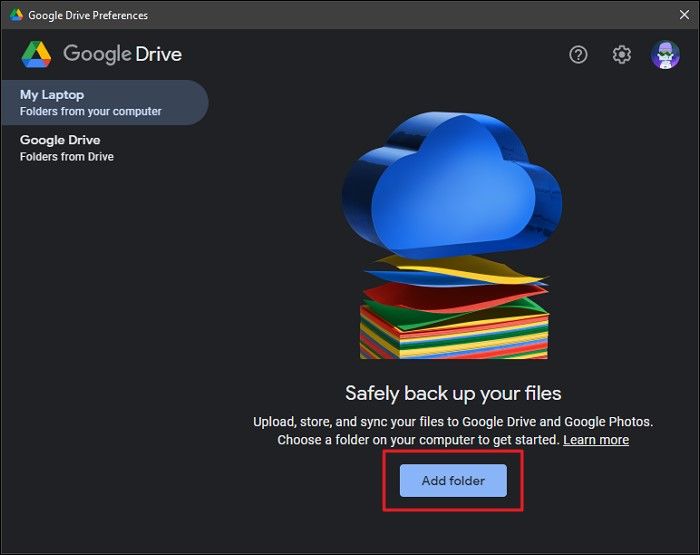Click the Google Drive triangle logo in header
Image resolution: width=700 pixels, height=555 pixels.
(37, 54)
